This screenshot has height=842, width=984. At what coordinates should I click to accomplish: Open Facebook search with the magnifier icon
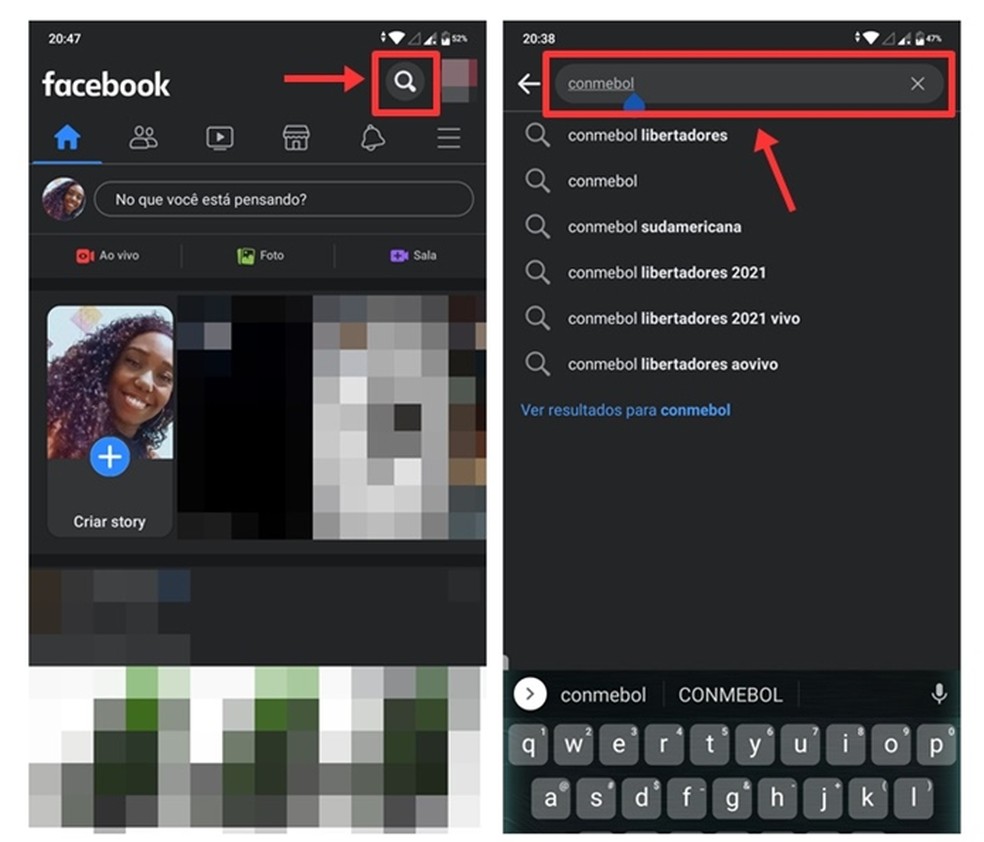coord(405,82)
